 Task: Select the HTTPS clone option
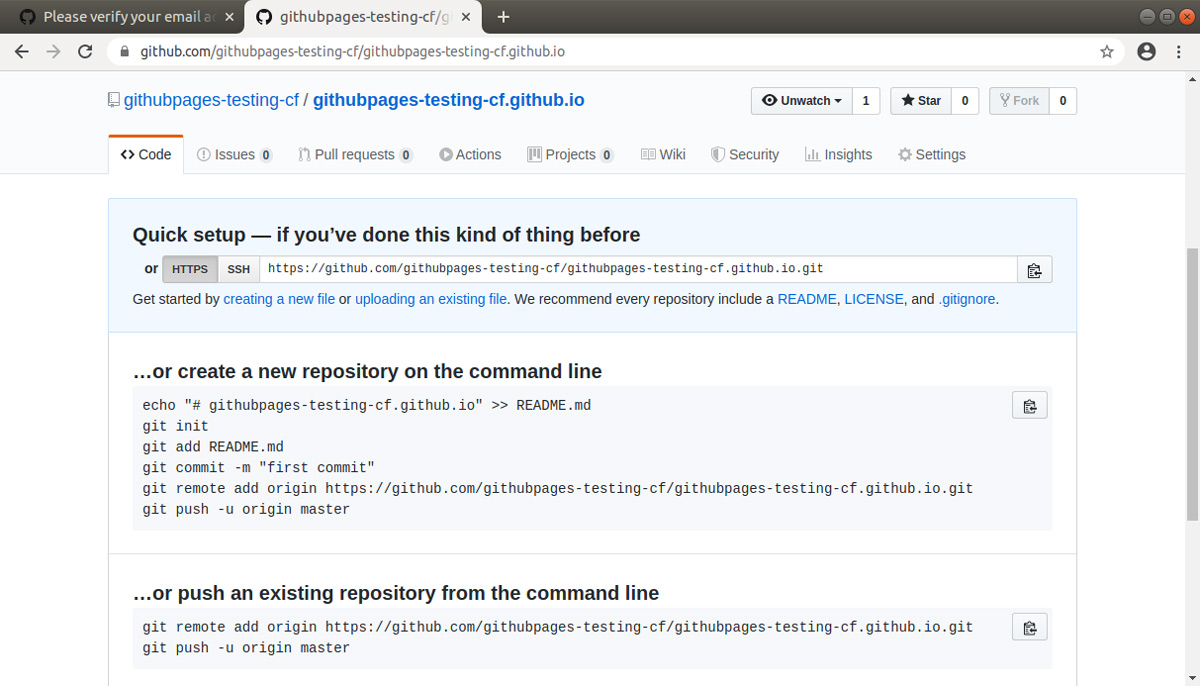[x=189, y=269]
